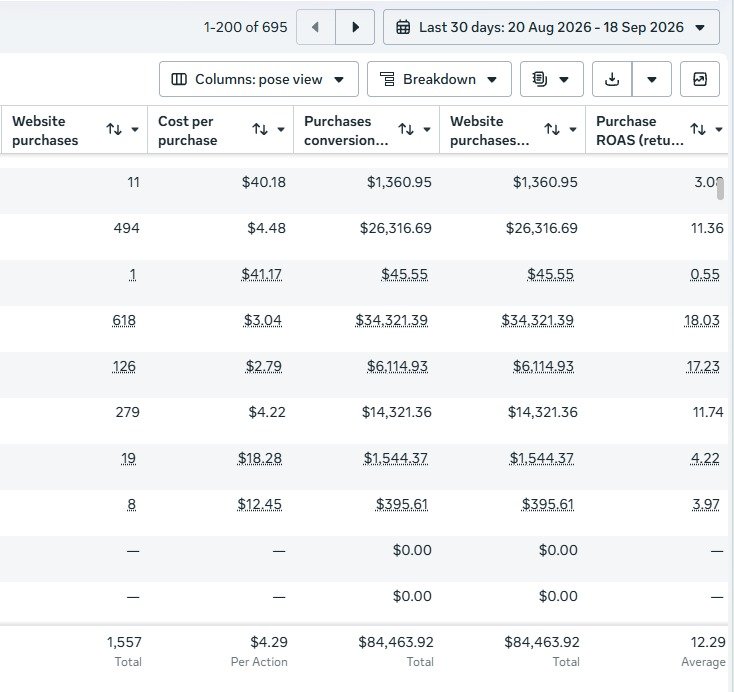The image size is (734, 692).
Task: Open the underlined $12.45 cost value
Action: pyautogui.click(x=259, y=504)
